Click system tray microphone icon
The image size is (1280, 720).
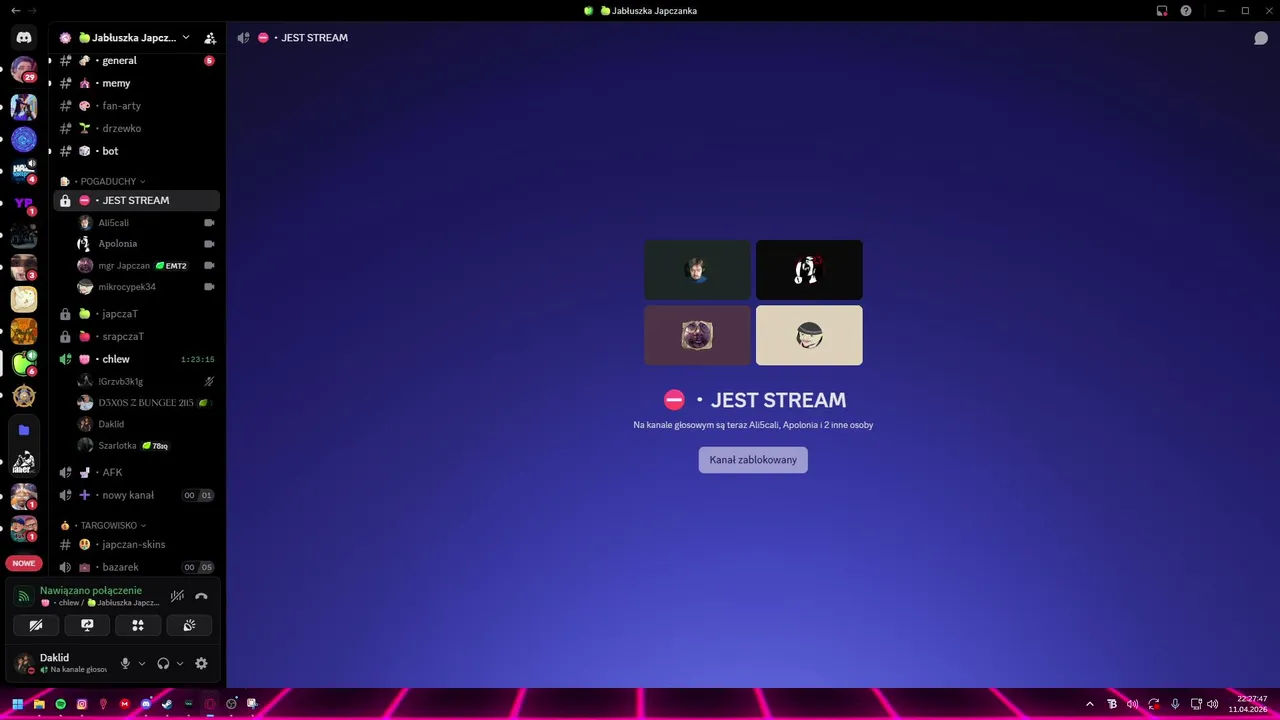point(1175,704)
